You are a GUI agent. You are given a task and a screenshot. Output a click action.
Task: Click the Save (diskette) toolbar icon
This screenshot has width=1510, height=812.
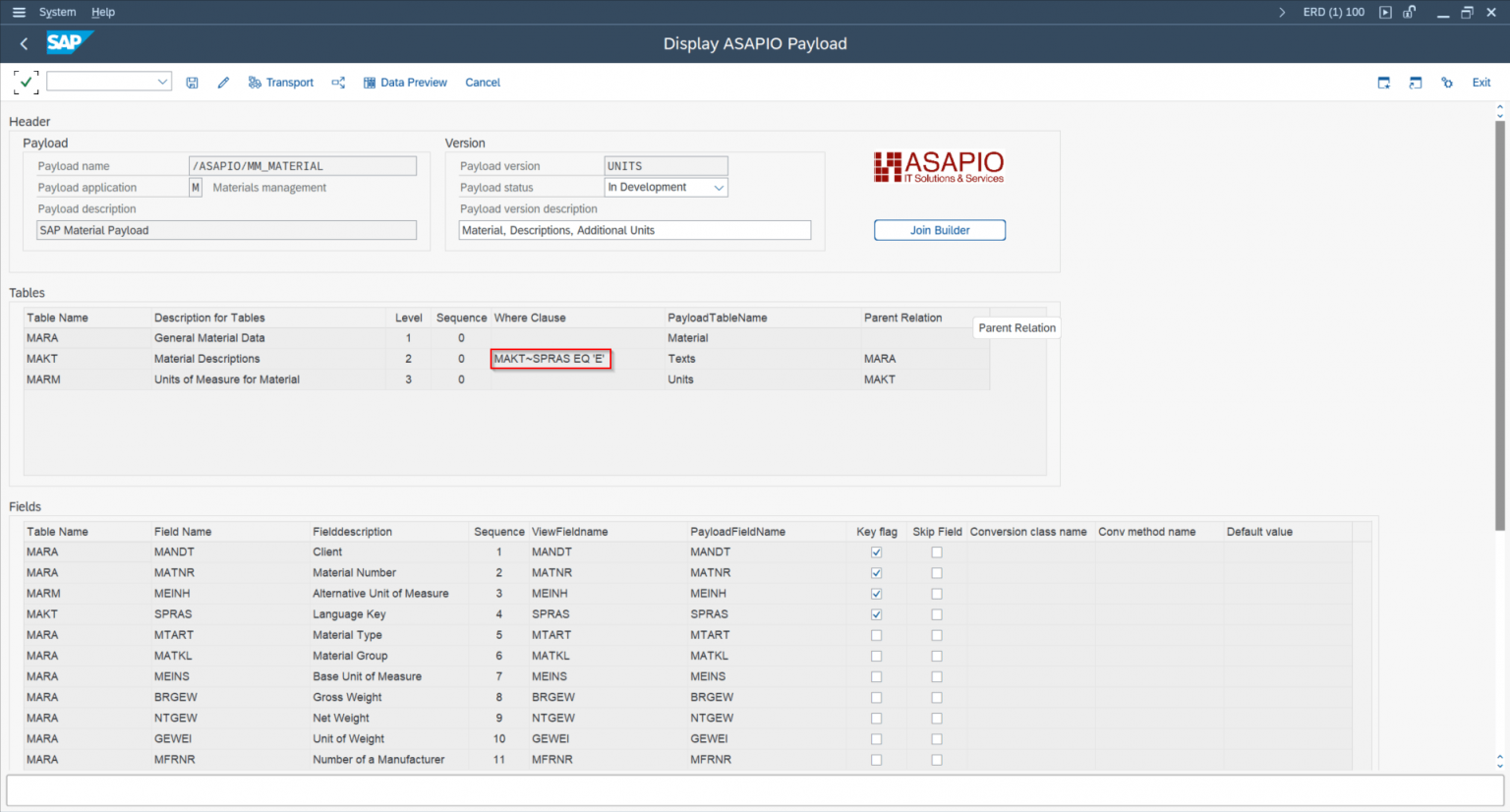click(x=193, y=83)
